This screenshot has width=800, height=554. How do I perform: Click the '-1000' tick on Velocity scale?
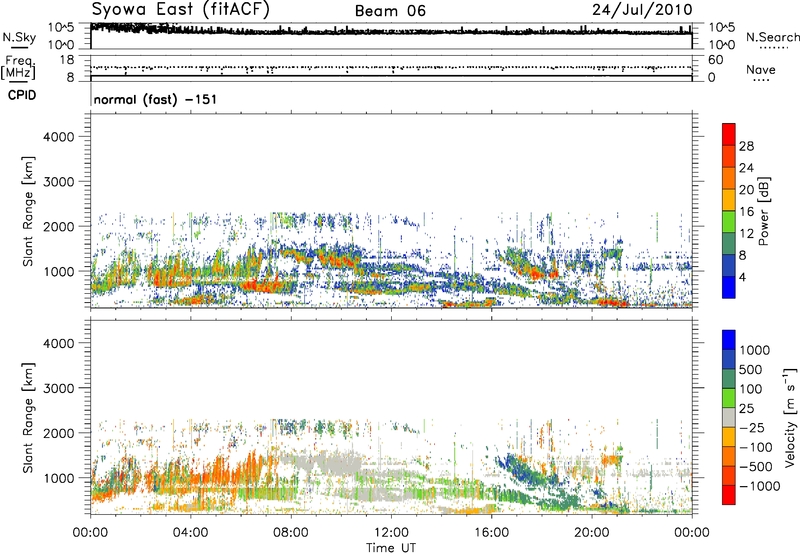(759, 486)
